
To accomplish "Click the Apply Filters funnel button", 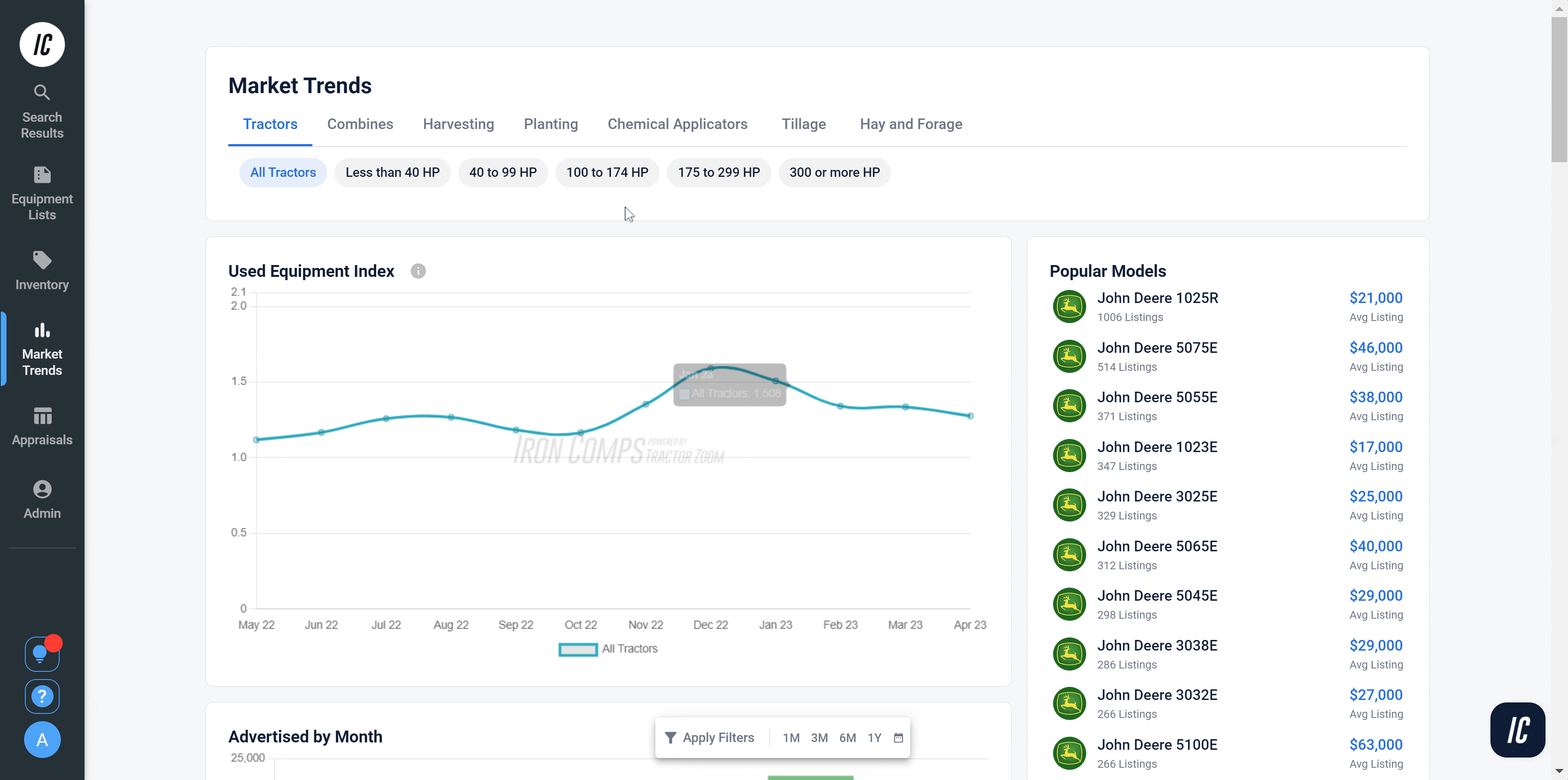I will tap(710, 738).
